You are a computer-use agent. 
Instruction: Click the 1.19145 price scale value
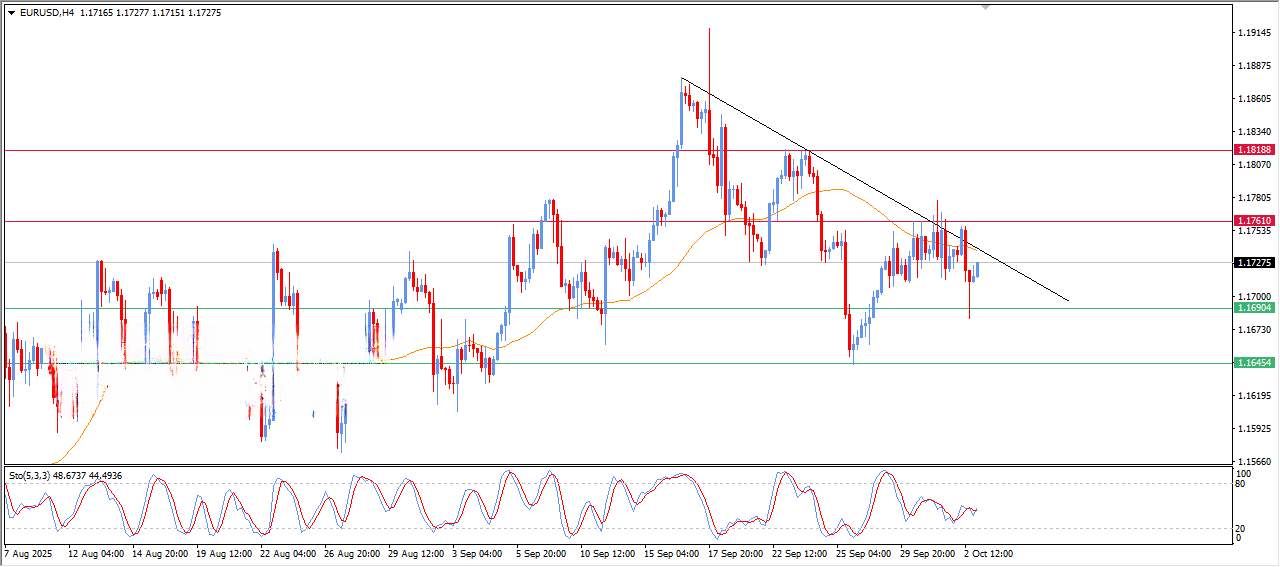(1254, 33)
